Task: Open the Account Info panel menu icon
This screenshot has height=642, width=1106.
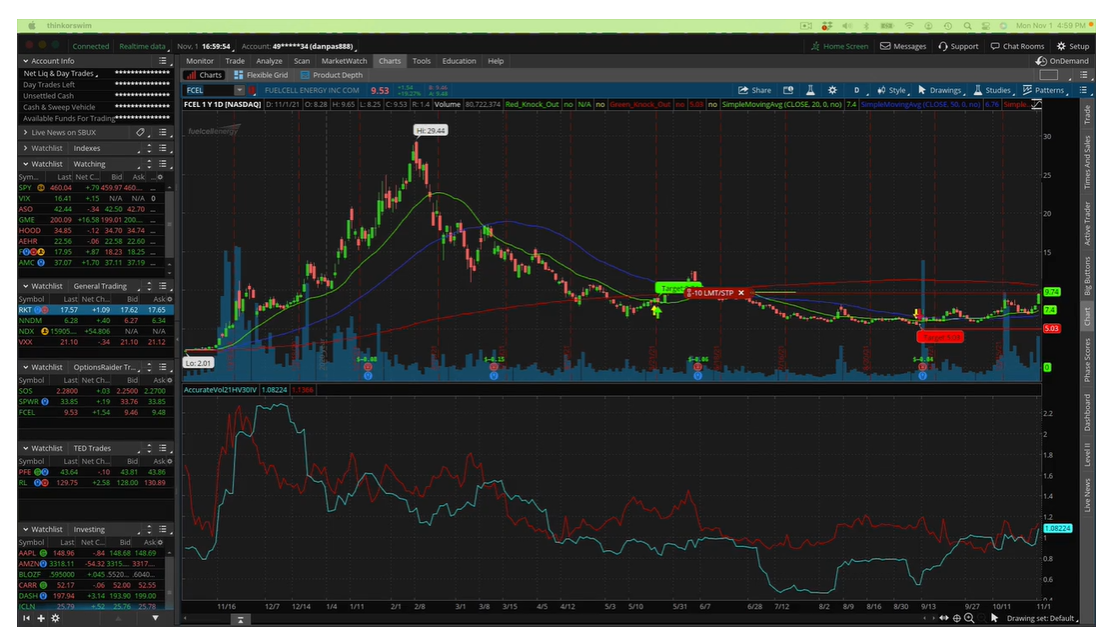Action: point(162,61)
